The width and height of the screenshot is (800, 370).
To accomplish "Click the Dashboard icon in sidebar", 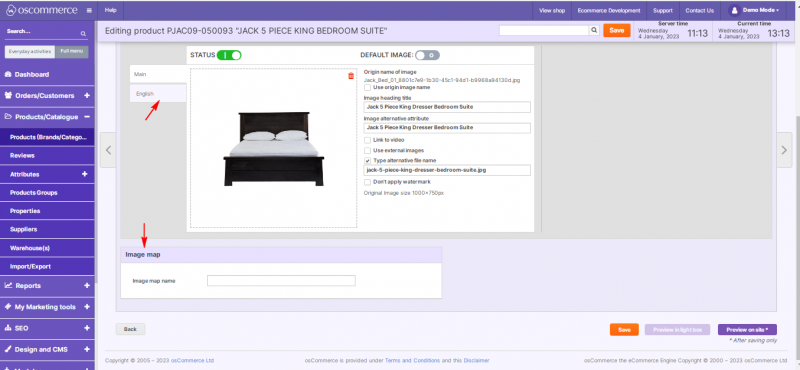I will 8,75.
